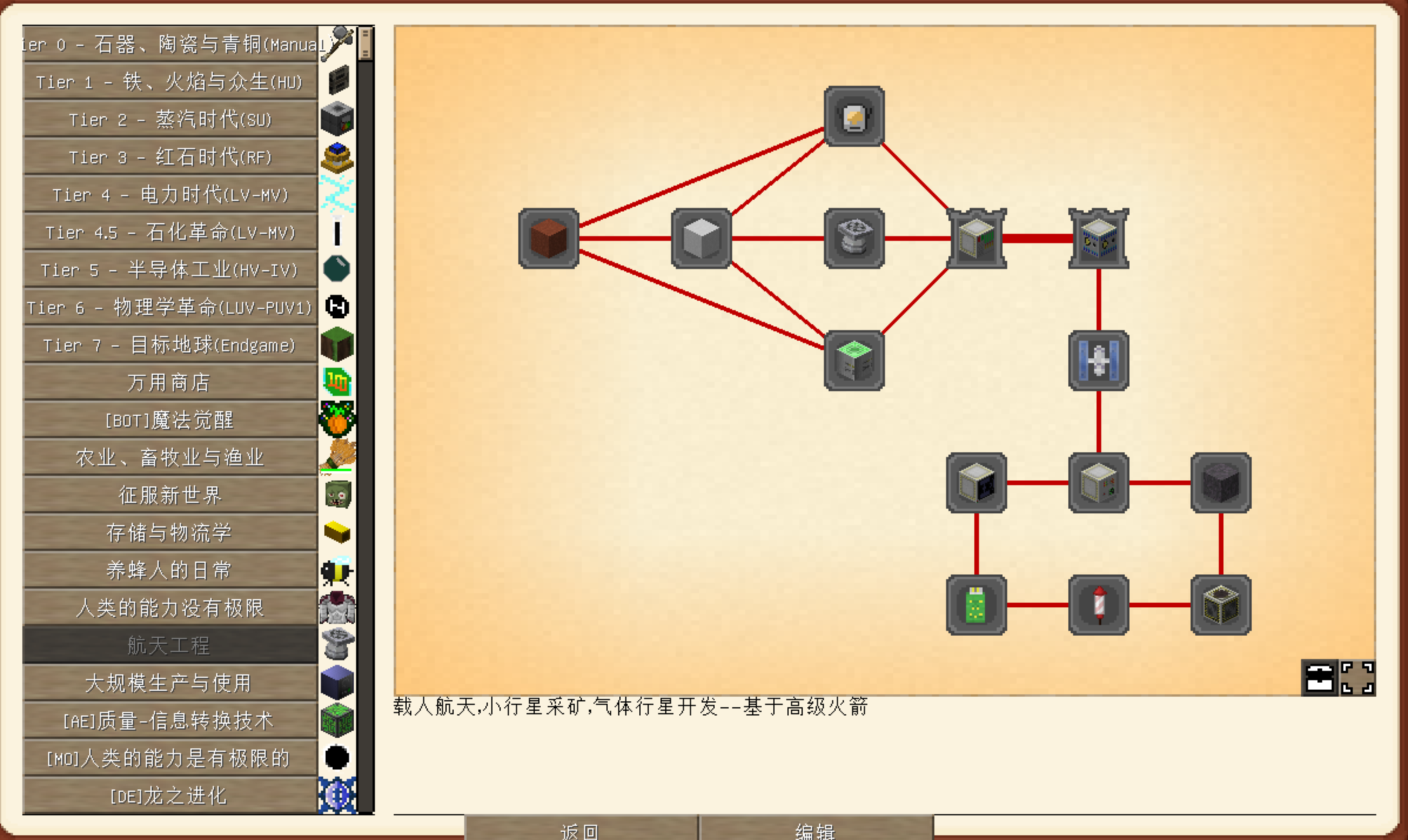1408x840 pixels.
Task: Click the blue dragon emblem beside [DE]龙之进化
Action: (x=337, y=795)
